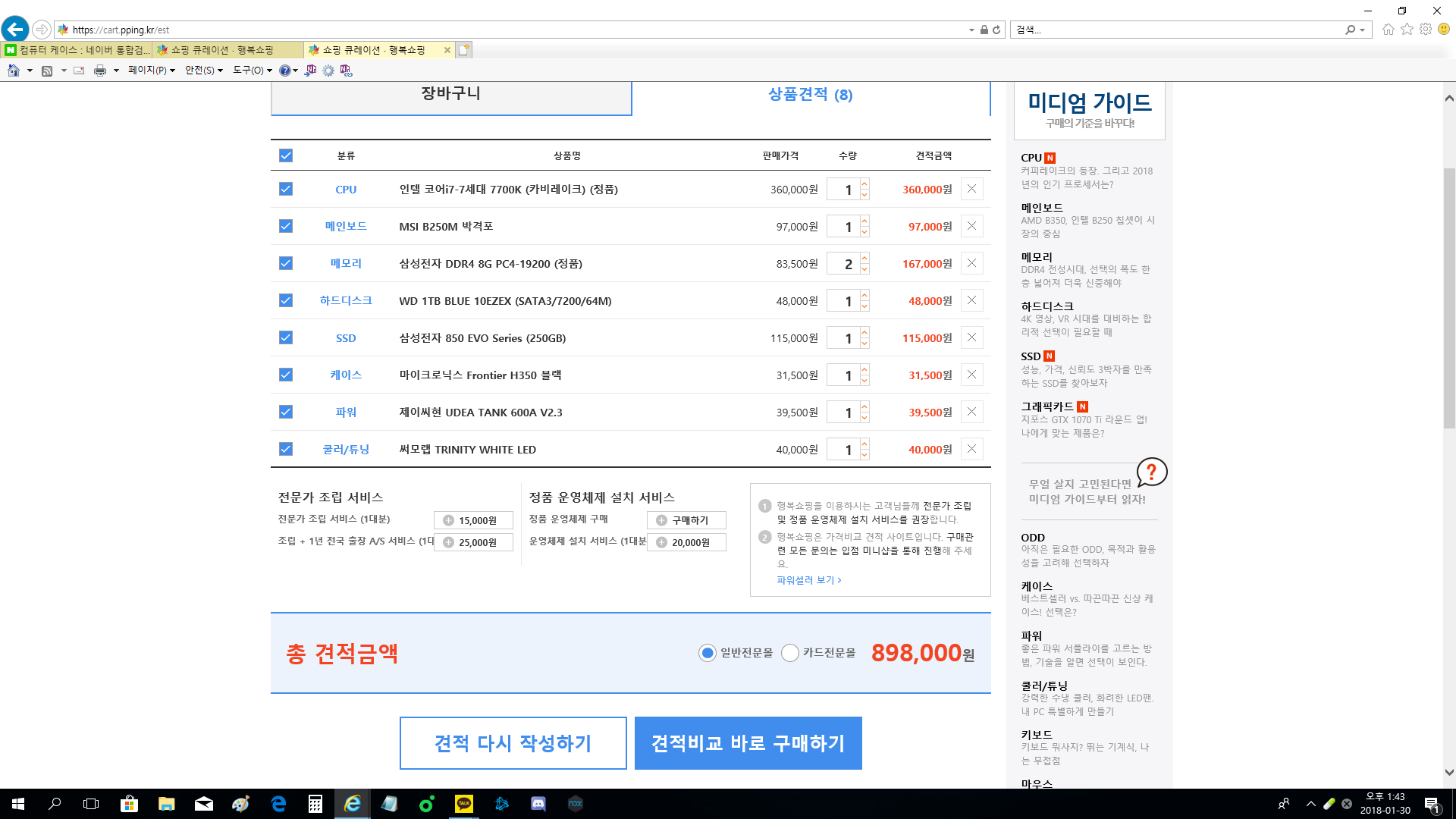
Task: Open File Explorer from taskbar
Action: (x=167, y=804)
